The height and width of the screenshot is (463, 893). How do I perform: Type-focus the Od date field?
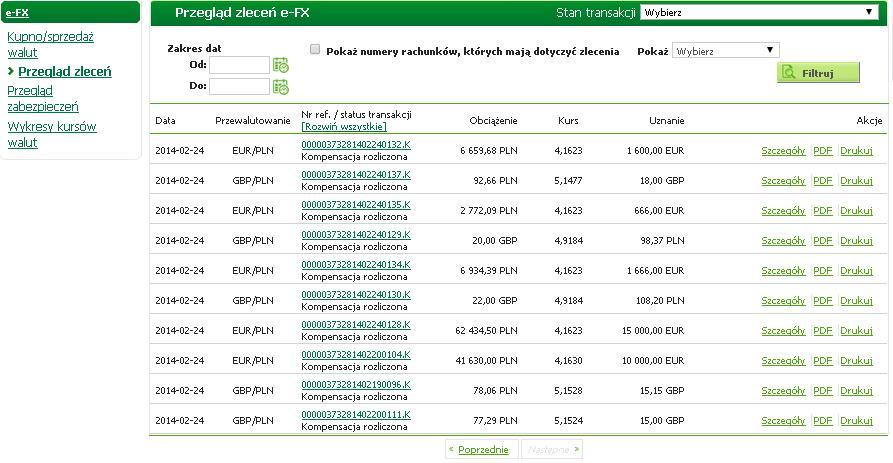pyautogui.click(x=239, y=65)
